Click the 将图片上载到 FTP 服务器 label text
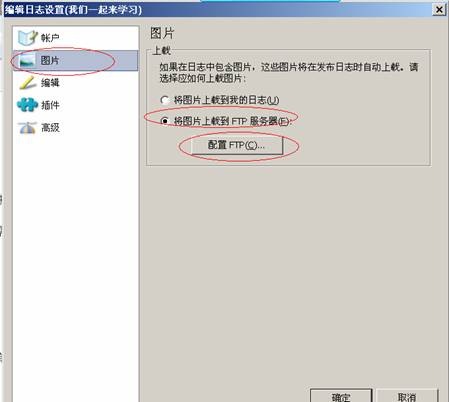The height and width of the screenshot is (402, 449). point(232,121)
